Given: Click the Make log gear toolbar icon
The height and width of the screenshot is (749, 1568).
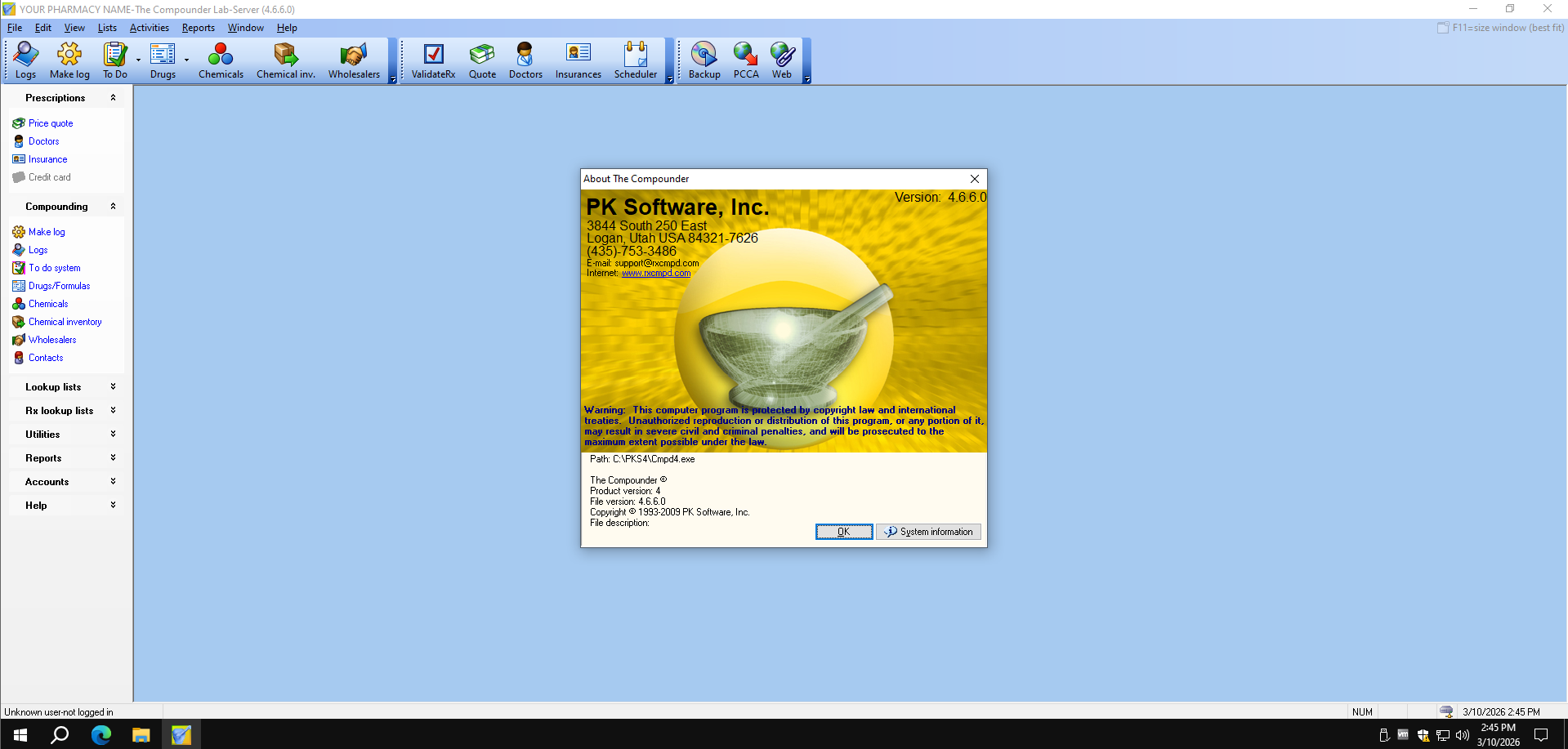Looking at the screenshot, I should tap(69, 60).
